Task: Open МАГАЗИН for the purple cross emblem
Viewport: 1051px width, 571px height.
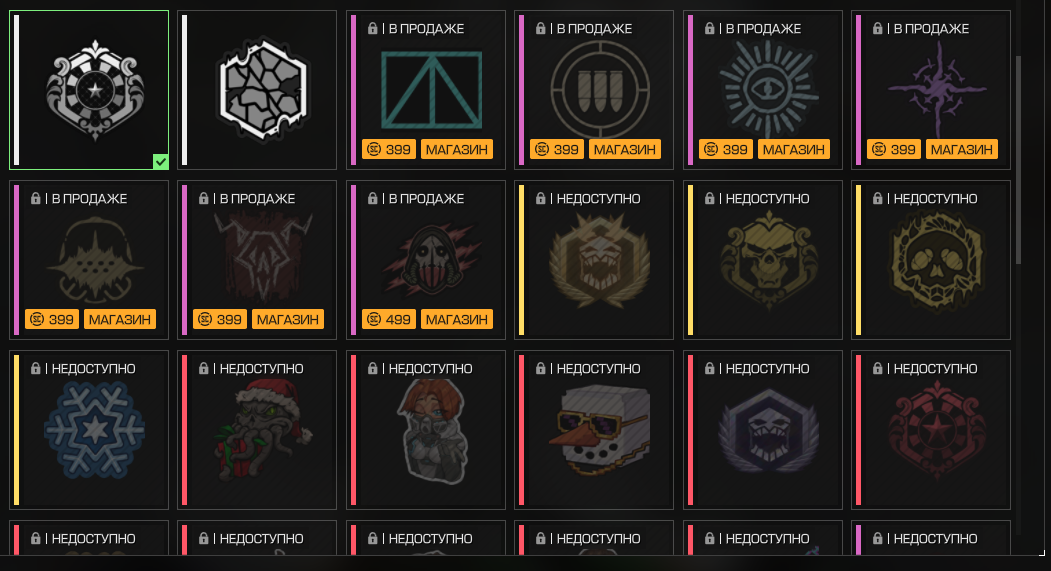Action: [961, 149]
